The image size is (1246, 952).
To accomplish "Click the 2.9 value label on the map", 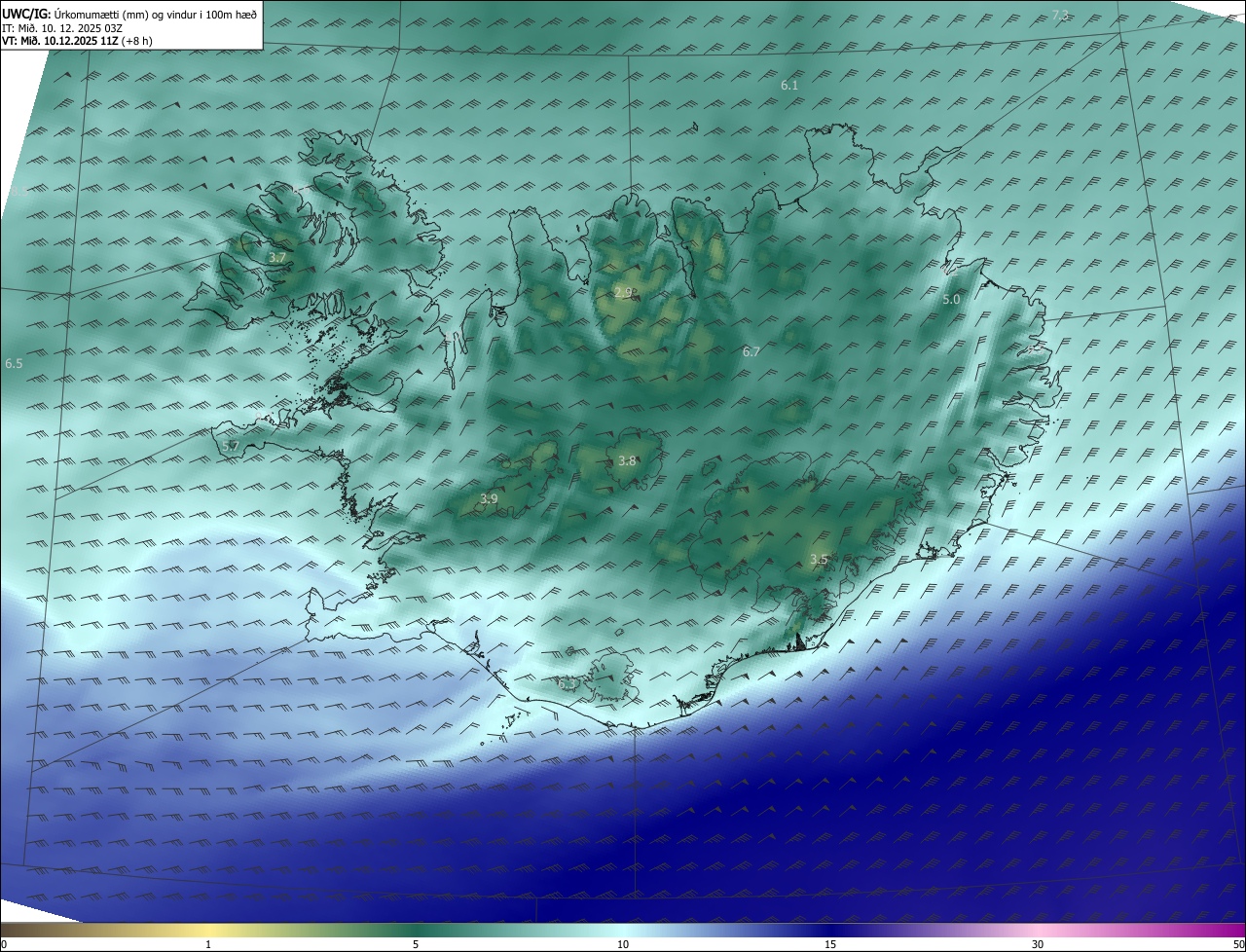I will point(624,292).
